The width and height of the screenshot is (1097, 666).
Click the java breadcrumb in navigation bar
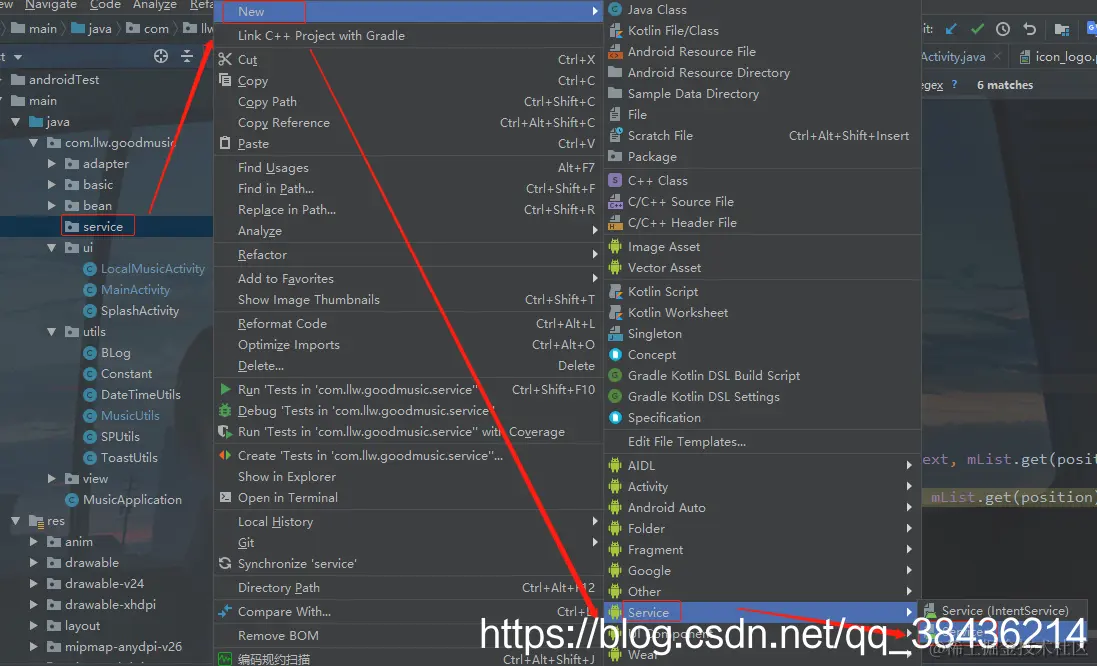point(92,29)
